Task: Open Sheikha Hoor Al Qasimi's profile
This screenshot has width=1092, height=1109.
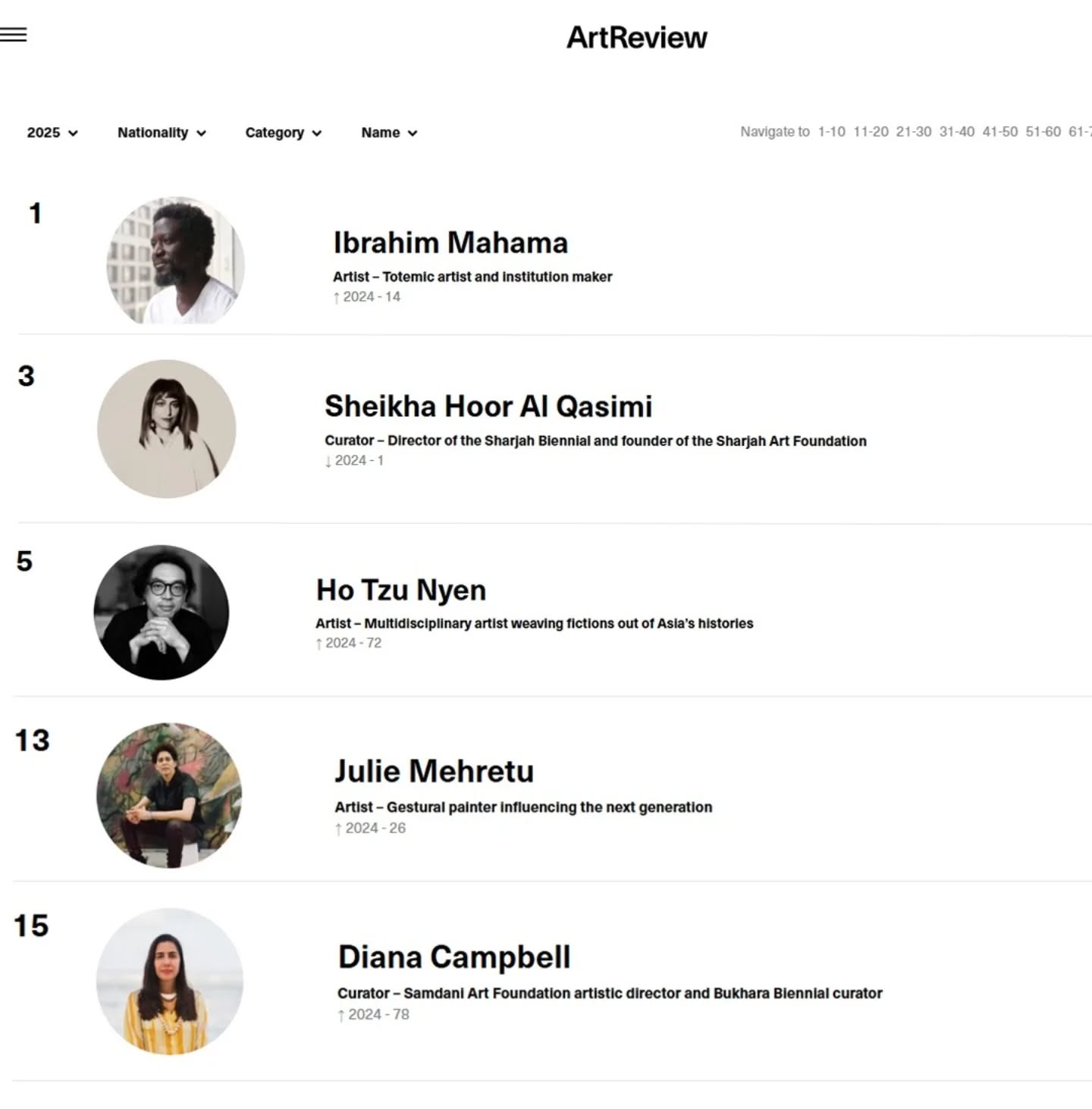Action: pyautogui.click(x=488, y=406)
